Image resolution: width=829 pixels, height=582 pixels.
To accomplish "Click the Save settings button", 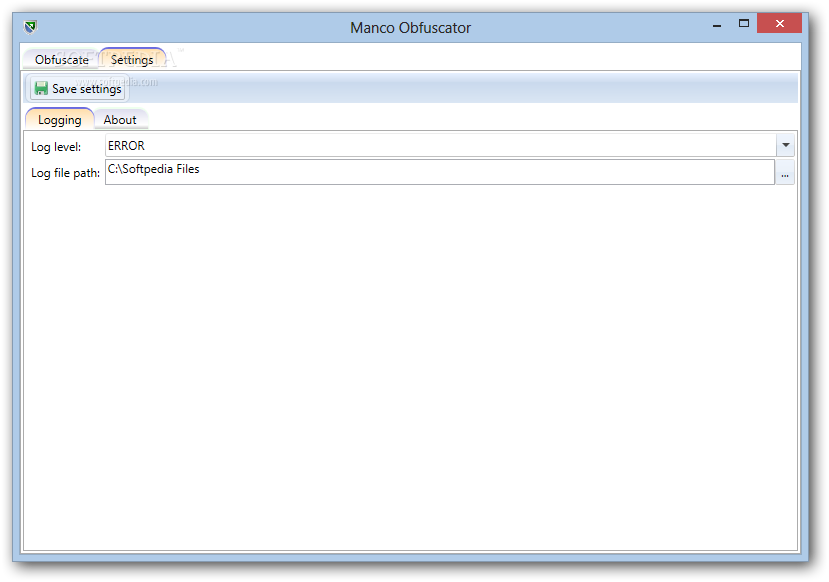I will tap(78, 88).
